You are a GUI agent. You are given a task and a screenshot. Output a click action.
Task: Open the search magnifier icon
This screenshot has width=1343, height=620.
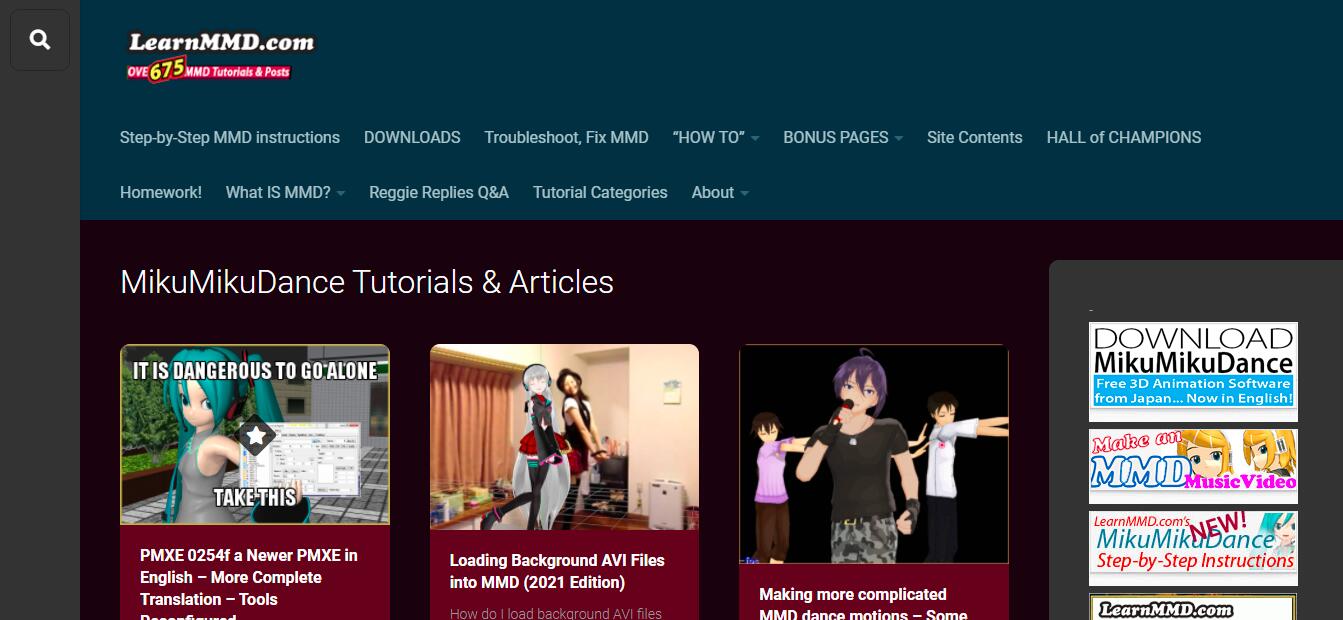pyautogui.click(x=40, y=40)
